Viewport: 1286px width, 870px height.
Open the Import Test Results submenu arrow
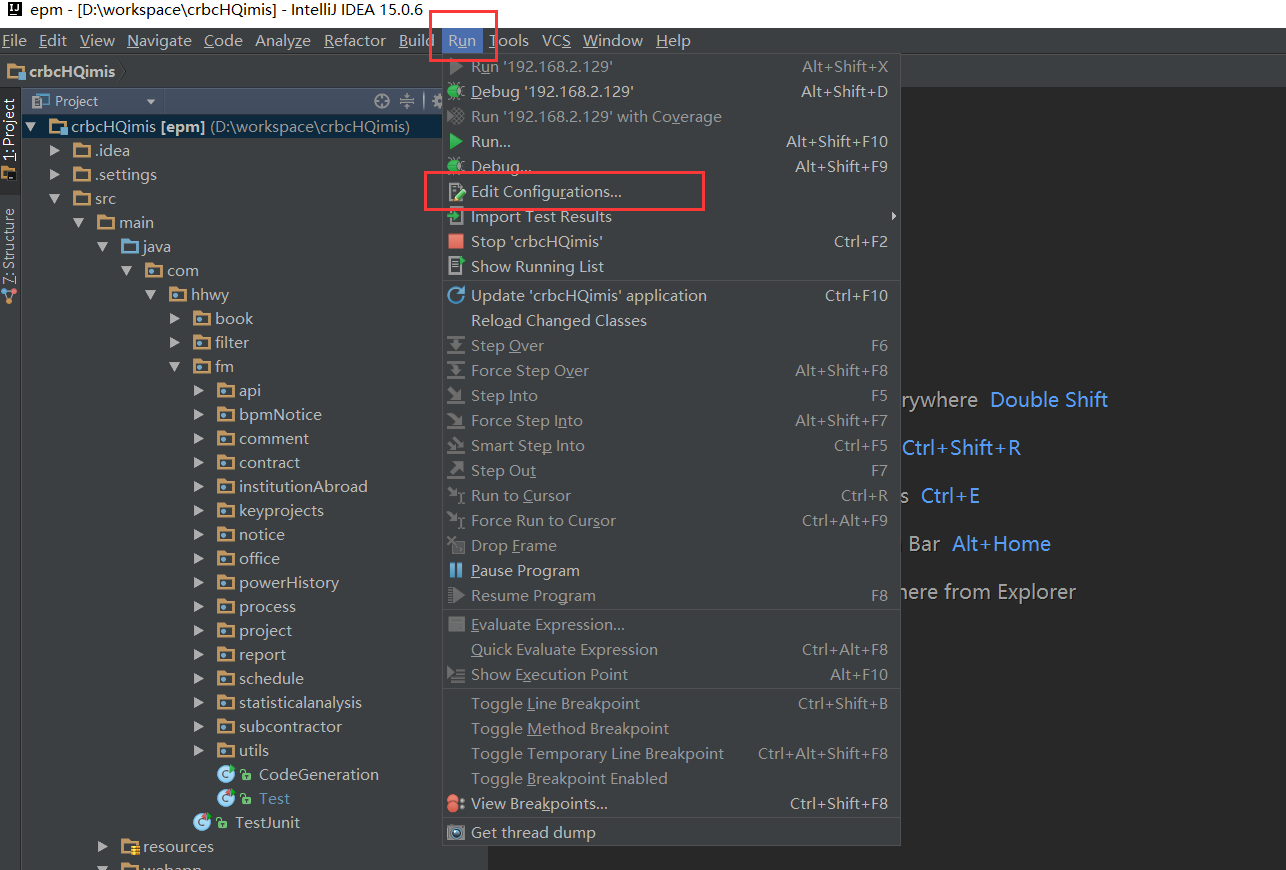(893, 216)
